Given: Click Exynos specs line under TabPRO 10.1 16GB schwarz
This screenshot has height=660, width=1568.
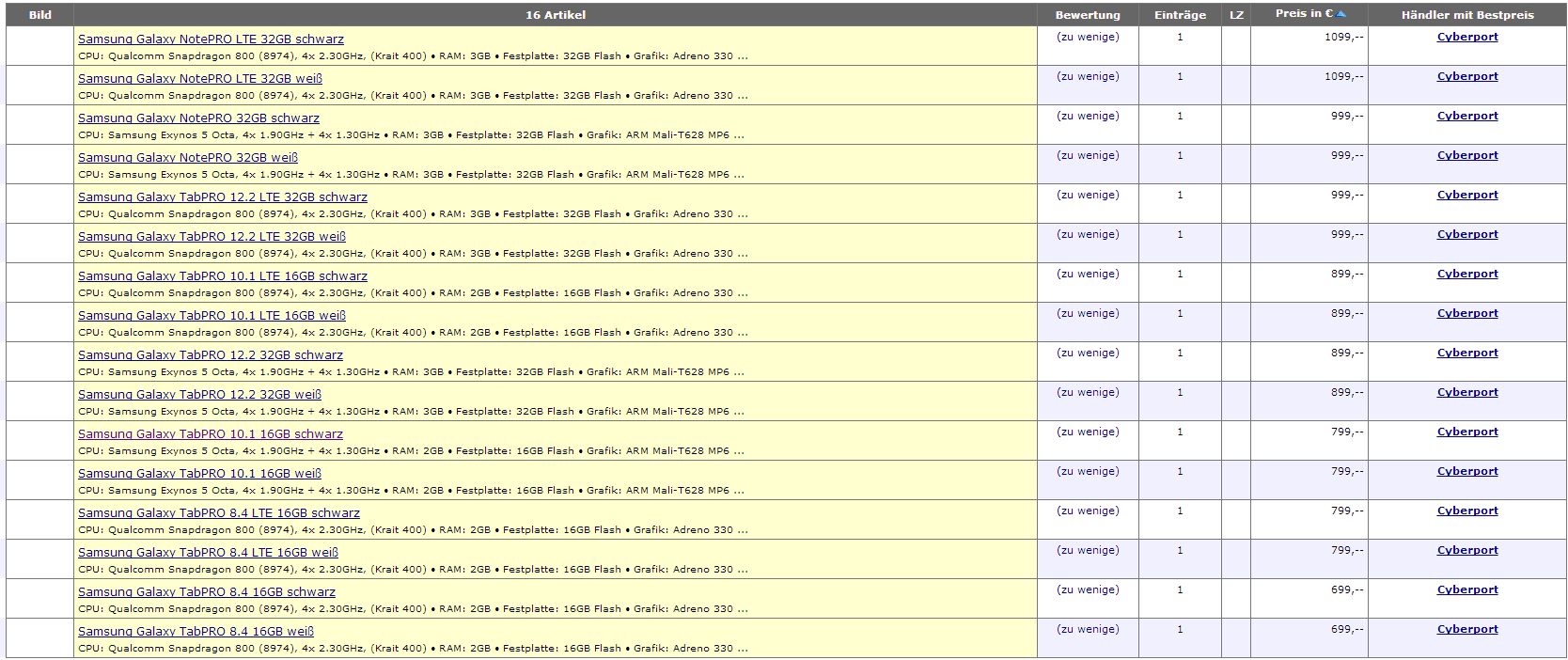Looking at the screenshot, I should [x=411, y=451].
